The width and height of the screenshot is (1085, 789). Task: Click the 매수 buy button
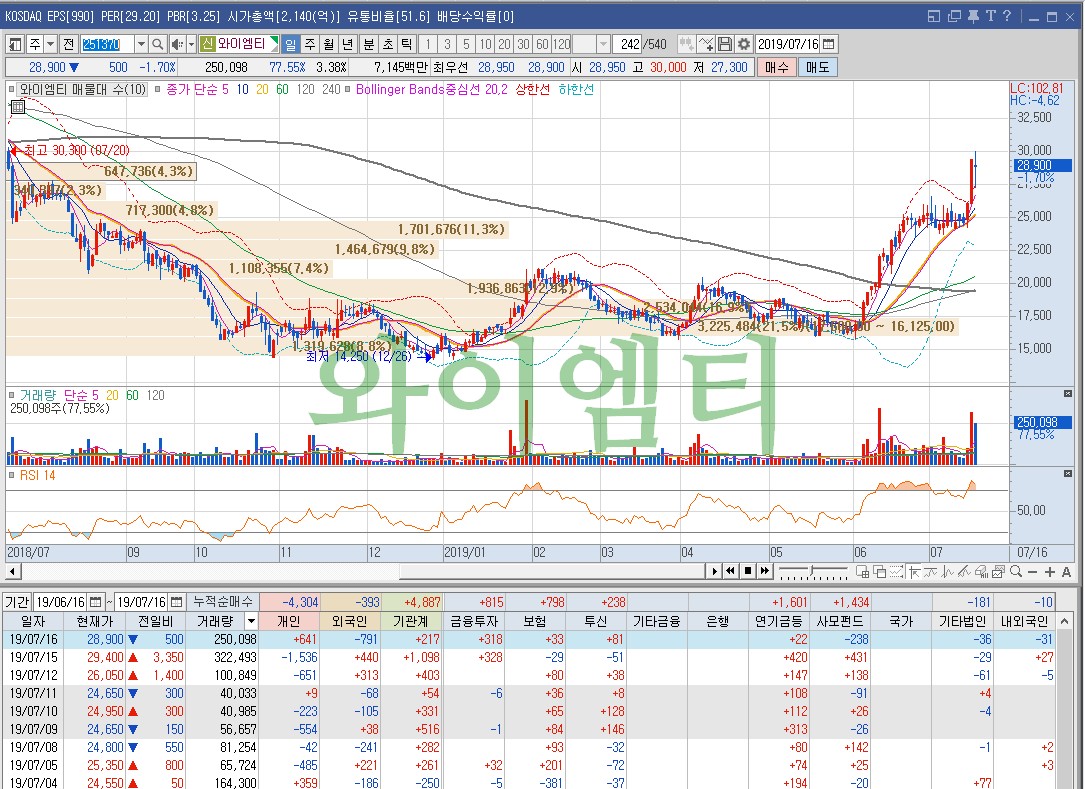pos(776,67)
